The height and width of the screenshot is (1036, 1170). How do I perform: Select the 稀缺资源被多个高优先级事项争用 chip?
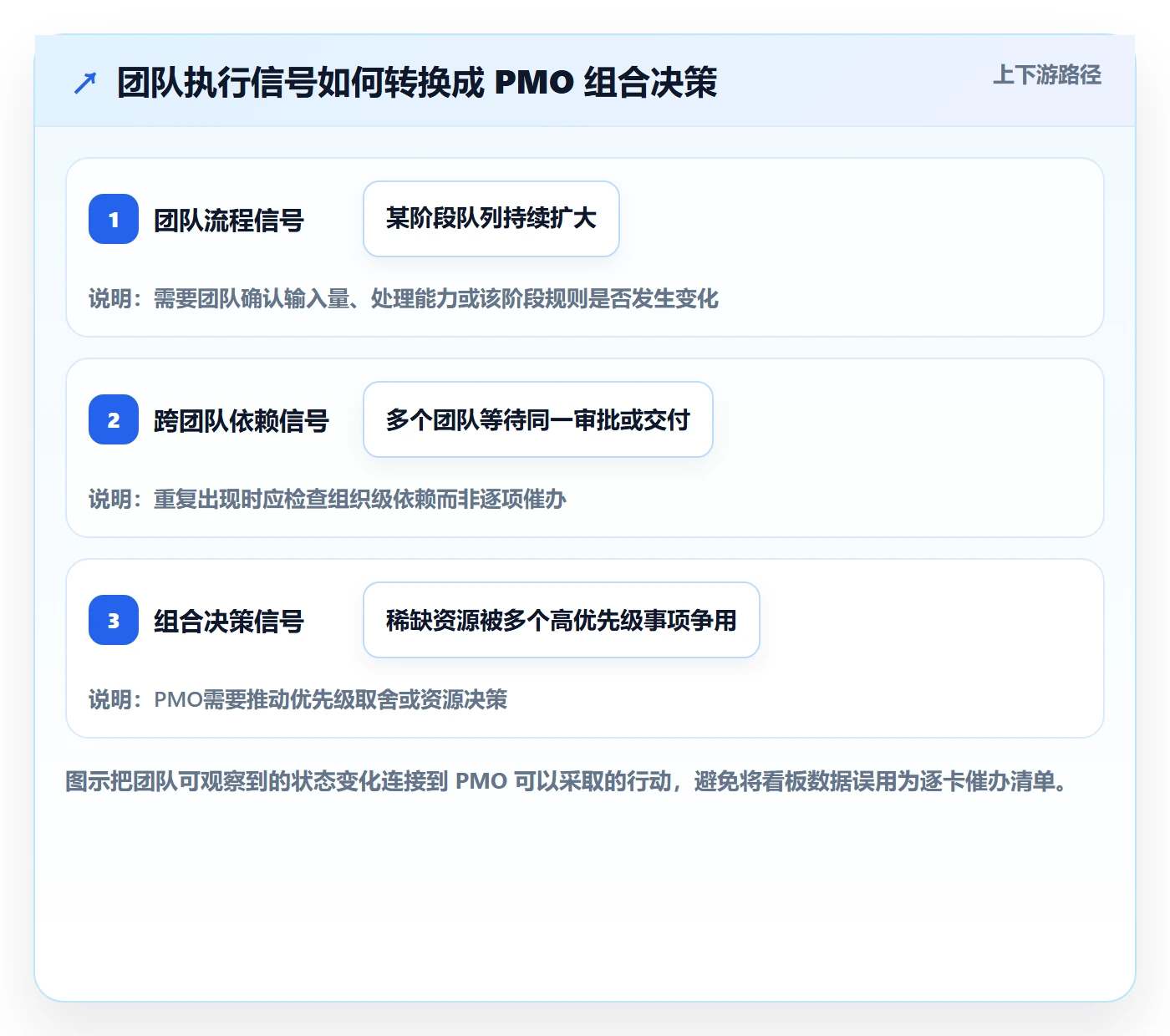(562, 620)
